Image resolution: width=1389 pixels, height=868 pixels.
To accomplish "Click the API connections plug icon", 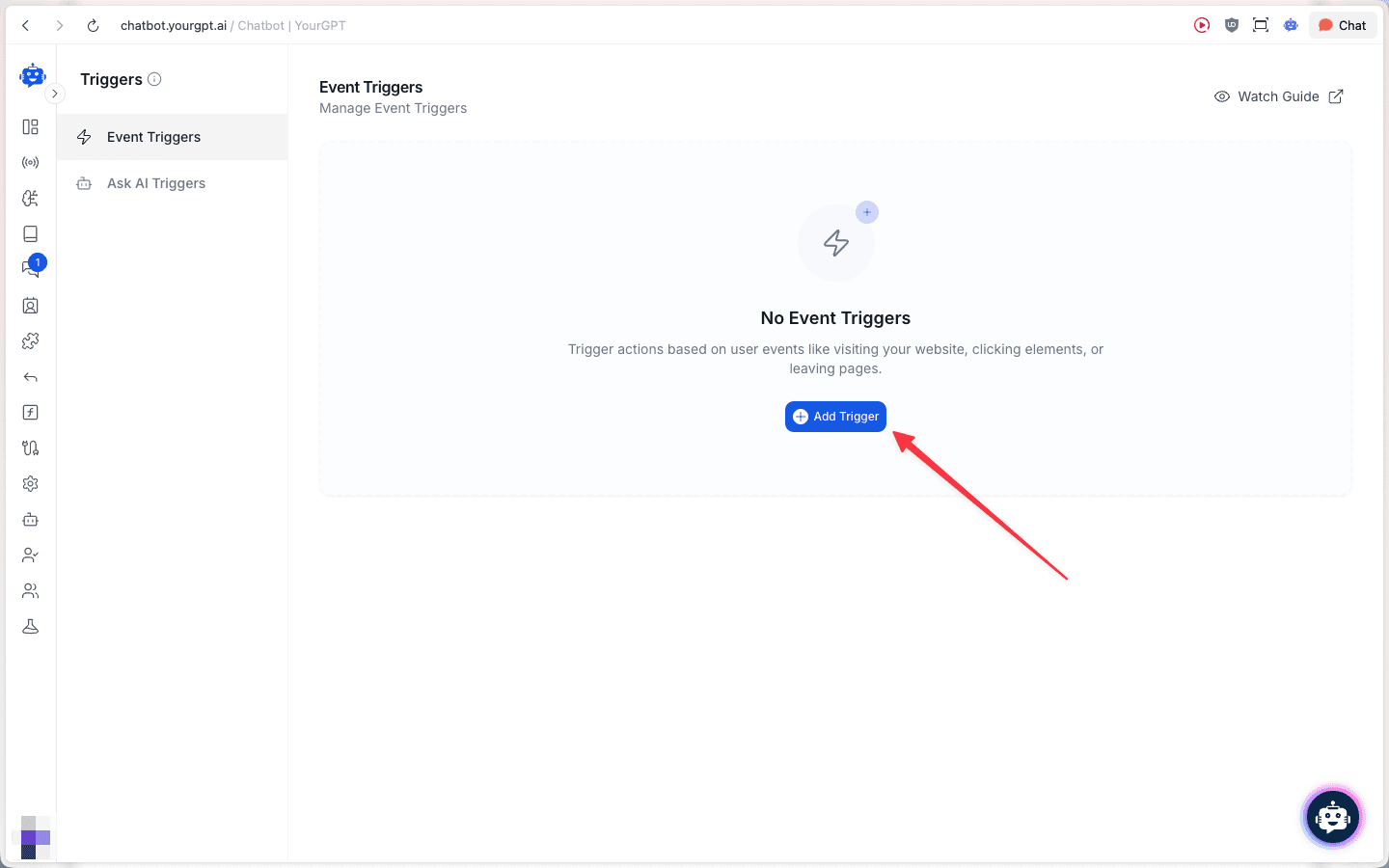I will coord(30,448).
